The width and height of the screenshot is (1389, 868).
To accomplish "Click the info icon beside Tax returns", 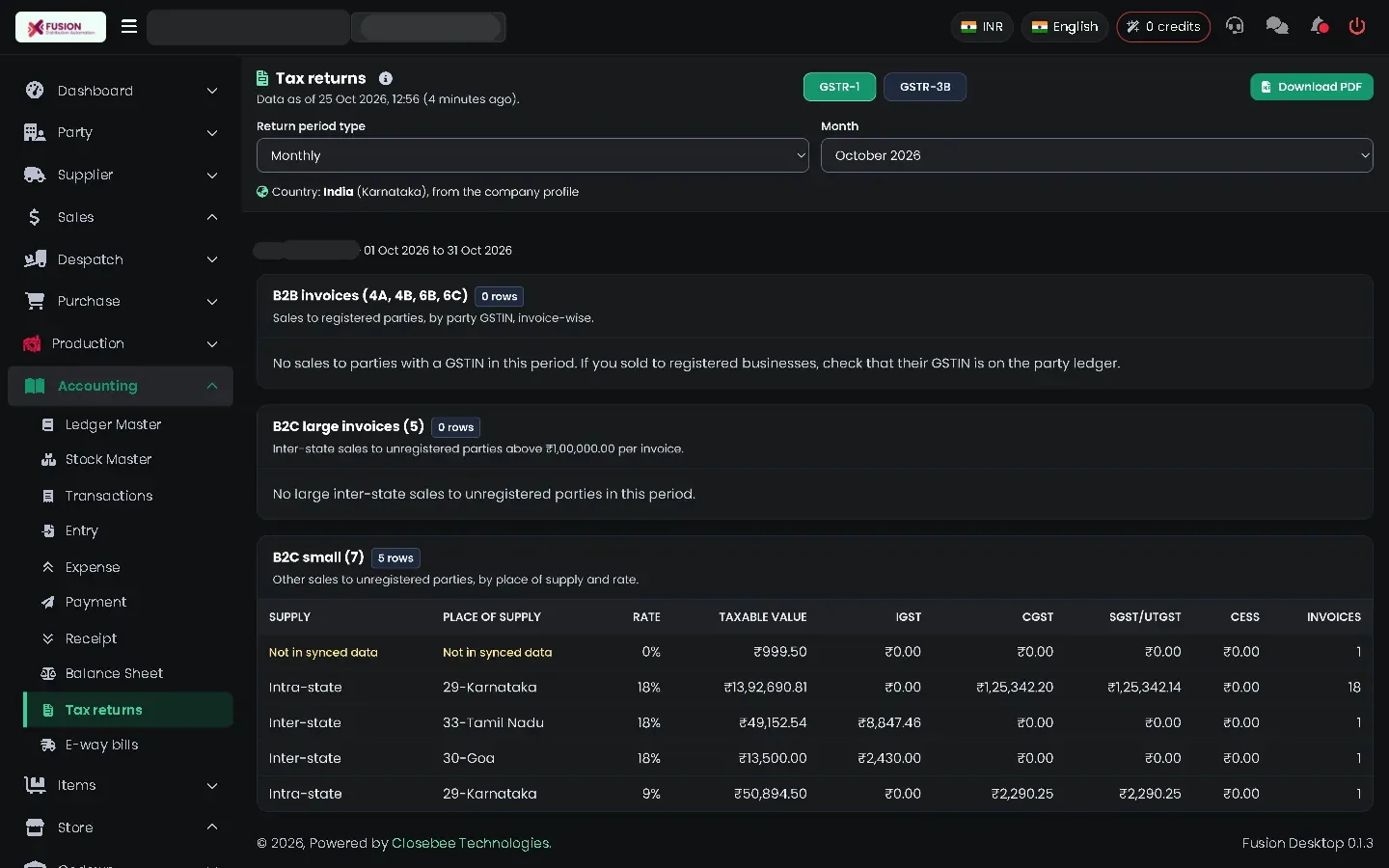I will tap(386, 78).
